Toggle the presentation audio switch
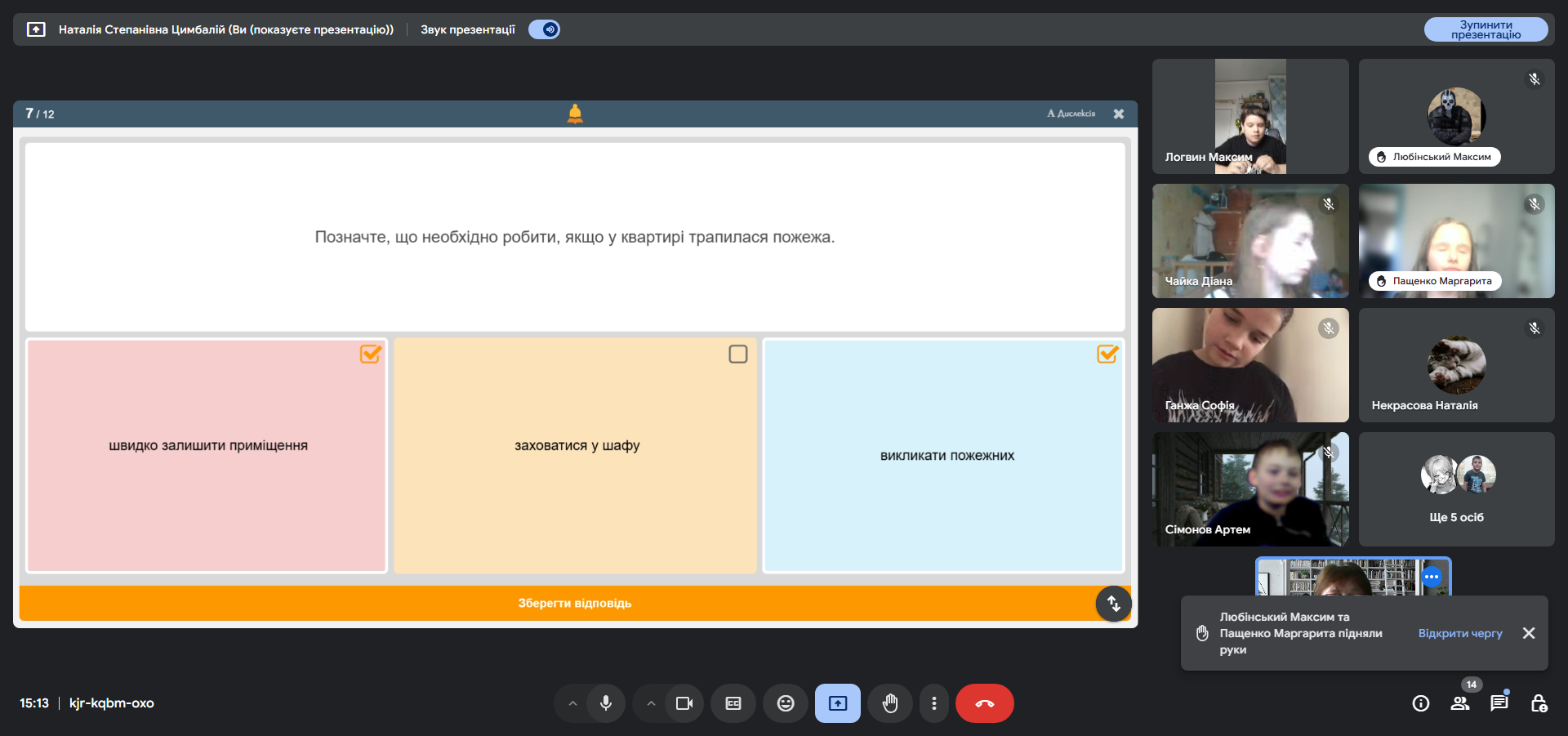This screenshot has height=736, width=1568. coord(544,29)
